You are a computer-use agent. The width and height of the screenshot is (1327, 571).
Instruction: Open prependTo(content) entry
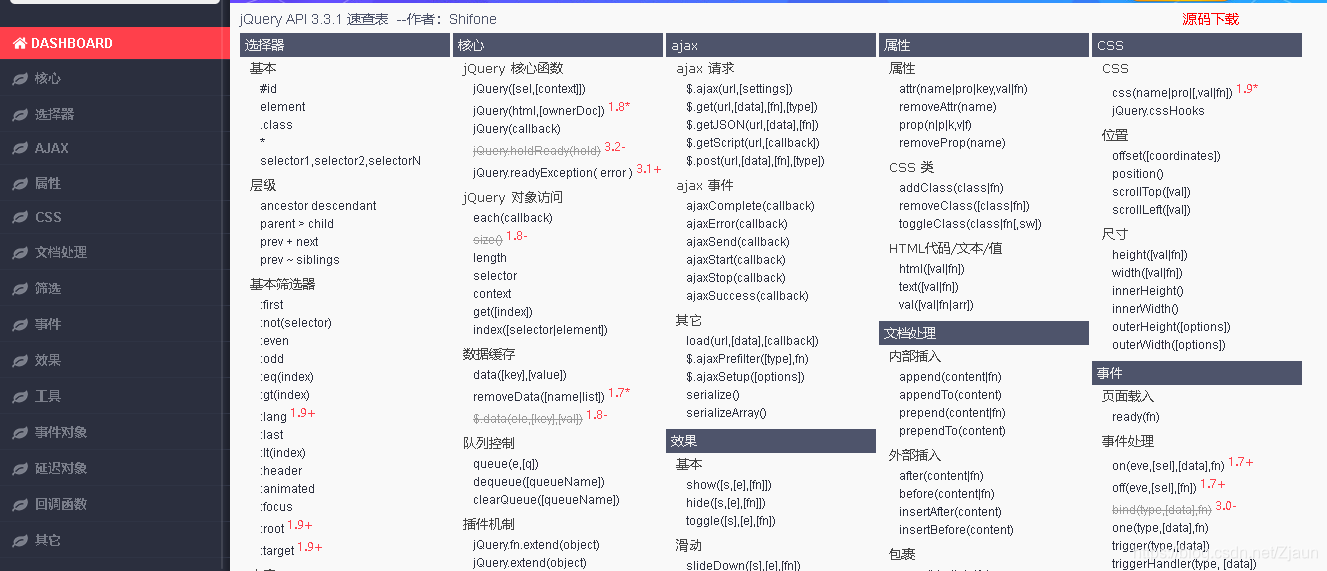pyautogui.click(x=952, y=431)
